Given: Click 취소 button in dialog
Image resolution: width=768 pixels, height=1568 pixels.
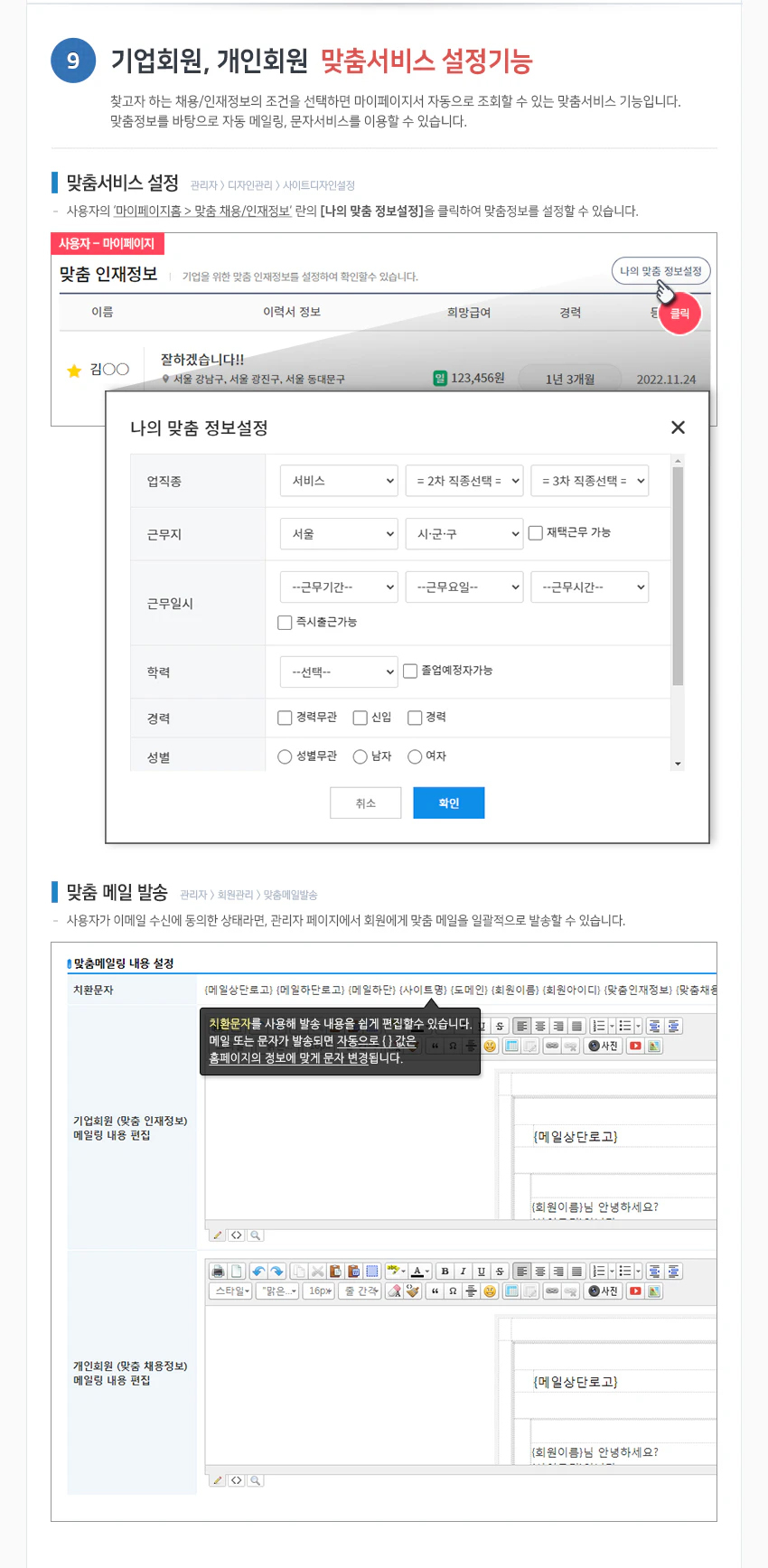Looking at the screenshot, I should [365, 803].
